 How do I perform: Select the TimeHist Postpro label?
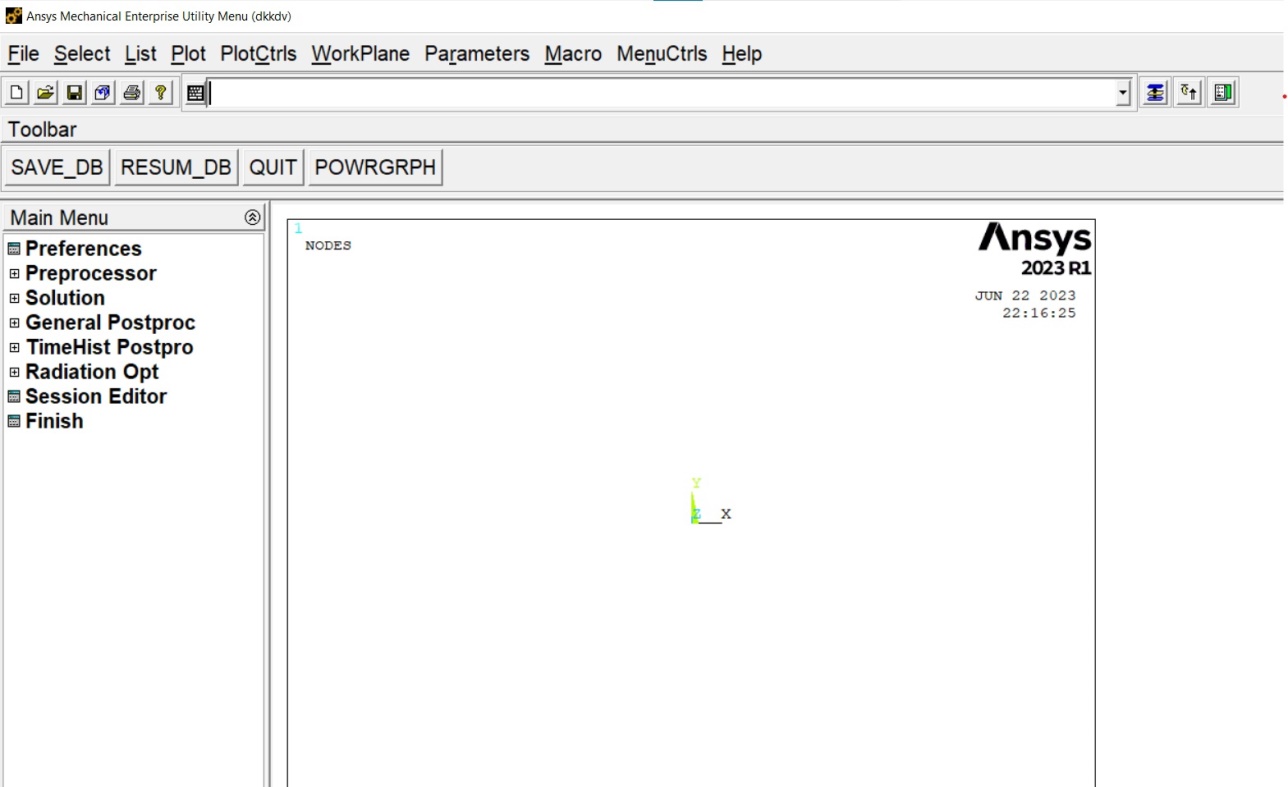point(109,348)
